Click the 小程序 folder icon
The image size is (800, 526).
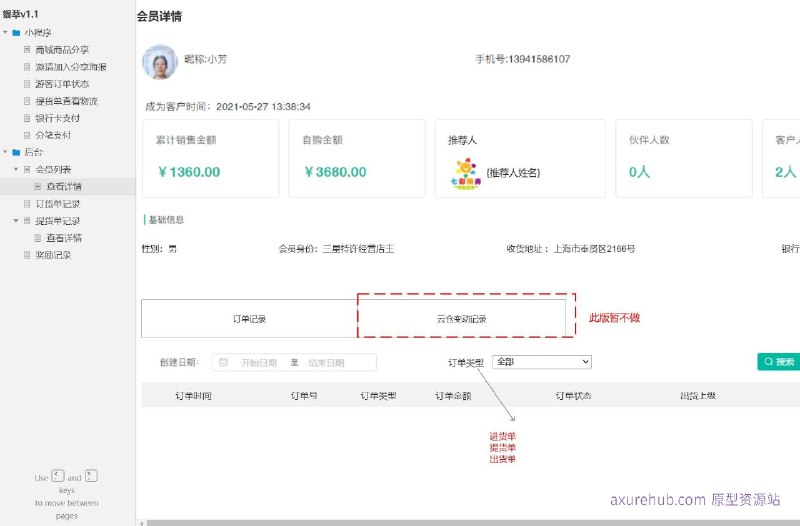pos(16,33)
